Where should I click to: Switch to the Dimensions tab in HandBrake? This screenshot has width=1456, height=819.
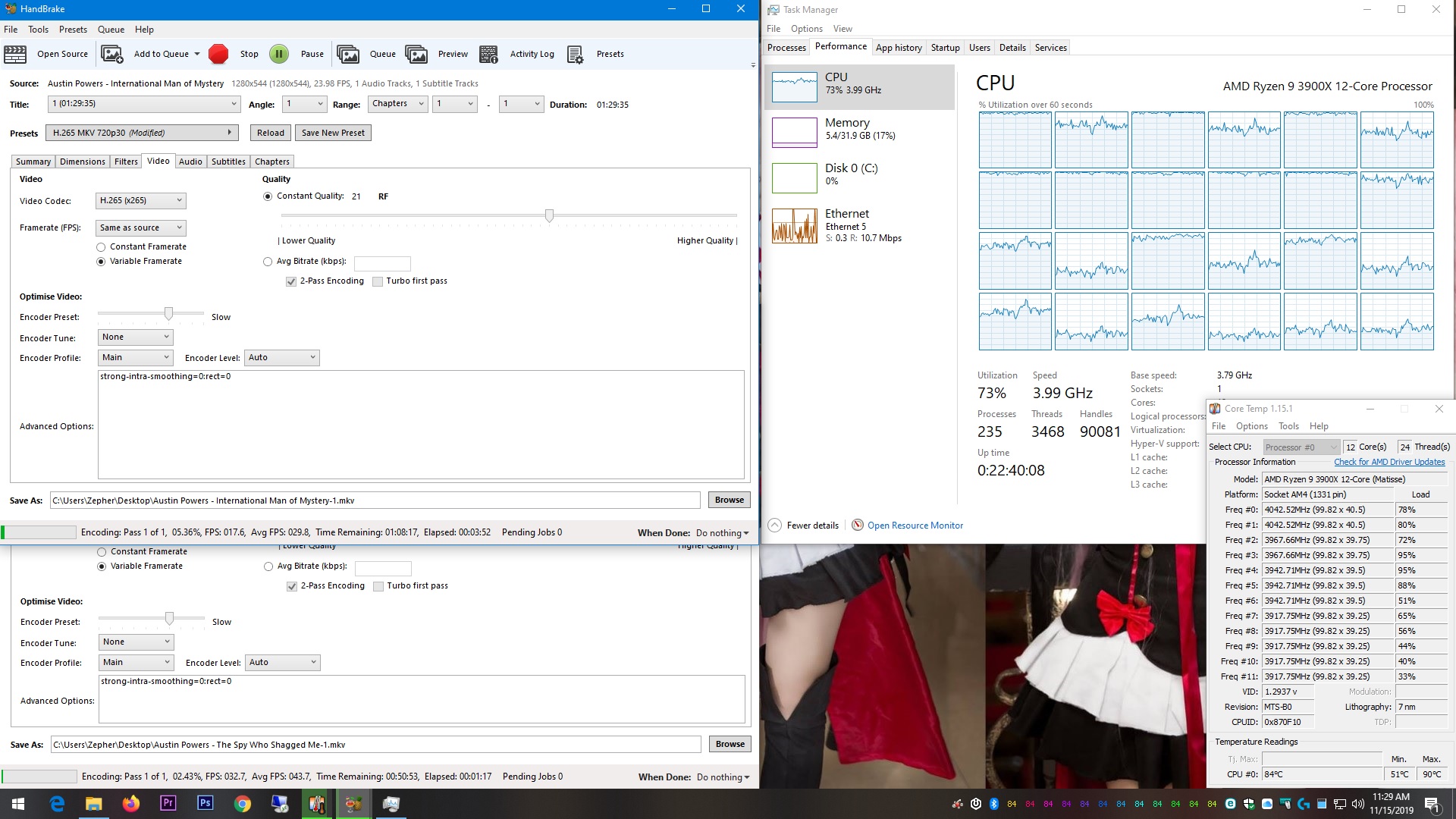82,162
